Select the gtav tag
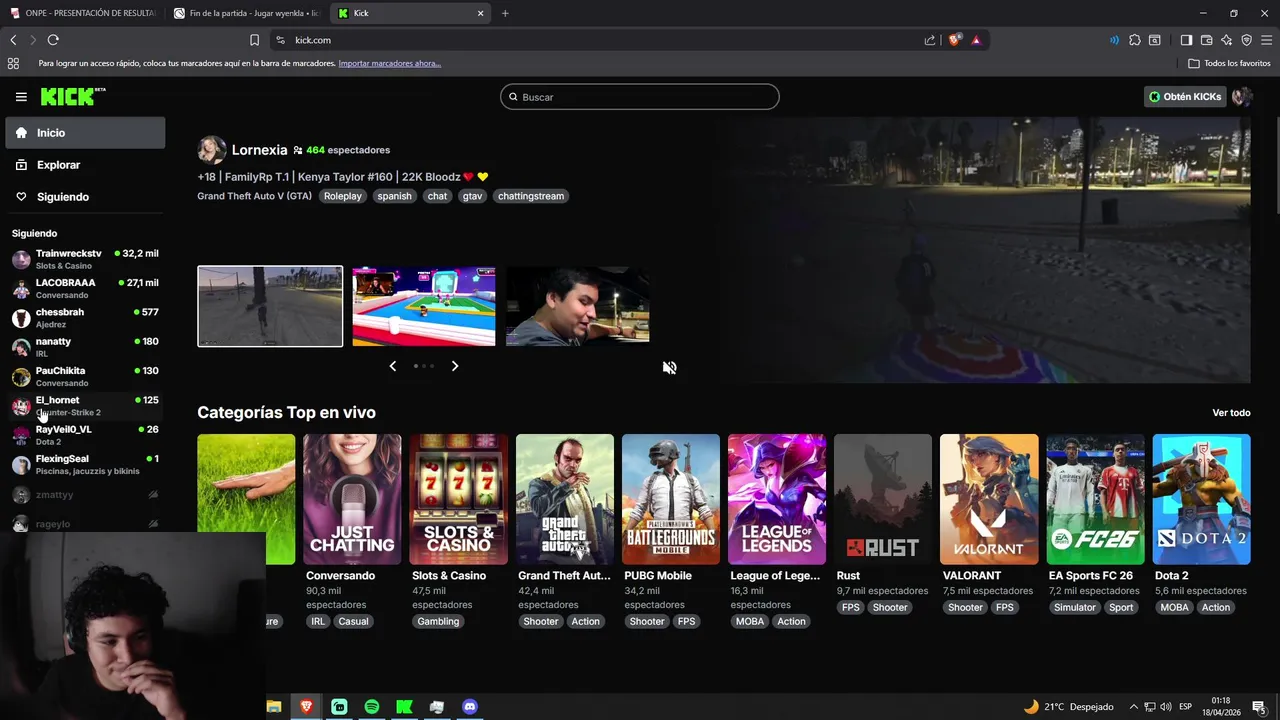1280x720 pixels. [x=472, y=196]
